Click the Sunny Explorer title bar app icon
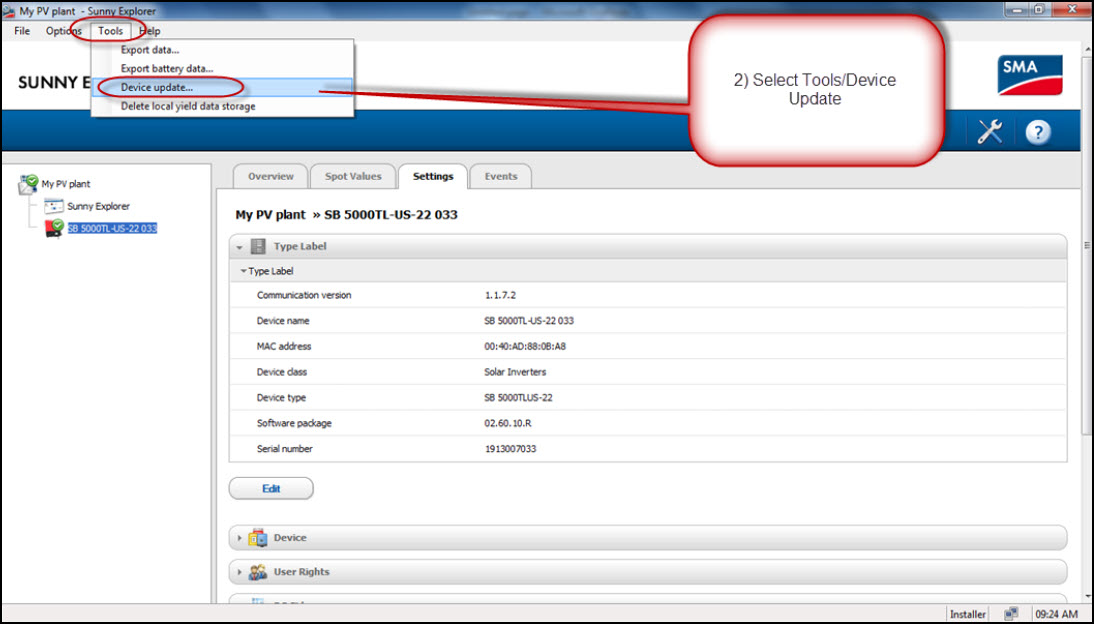Viewport: 1094px width, 624px height. point(9,11)
